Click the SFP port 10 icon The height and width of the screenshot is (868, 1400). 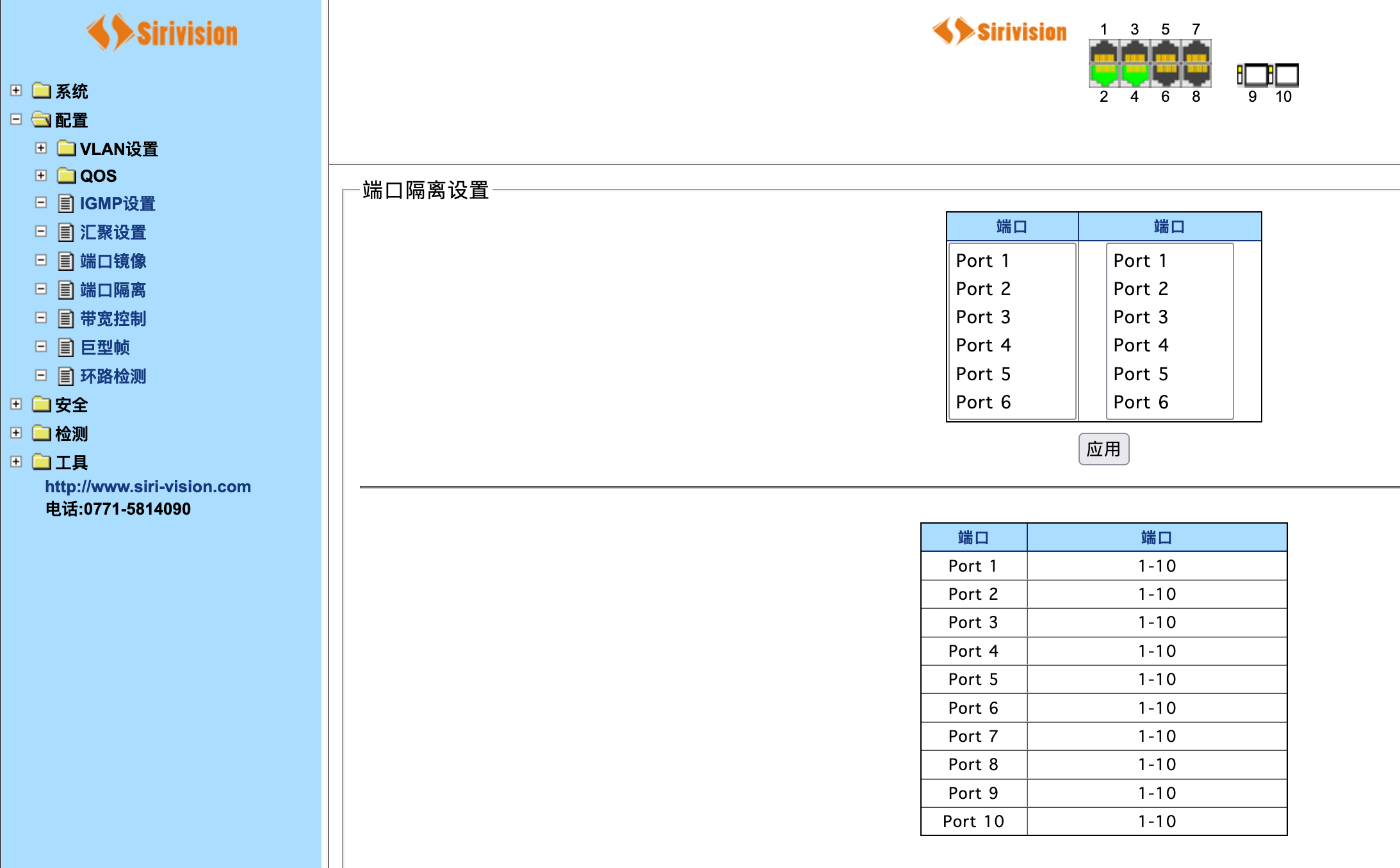[x=1286, y=75]
